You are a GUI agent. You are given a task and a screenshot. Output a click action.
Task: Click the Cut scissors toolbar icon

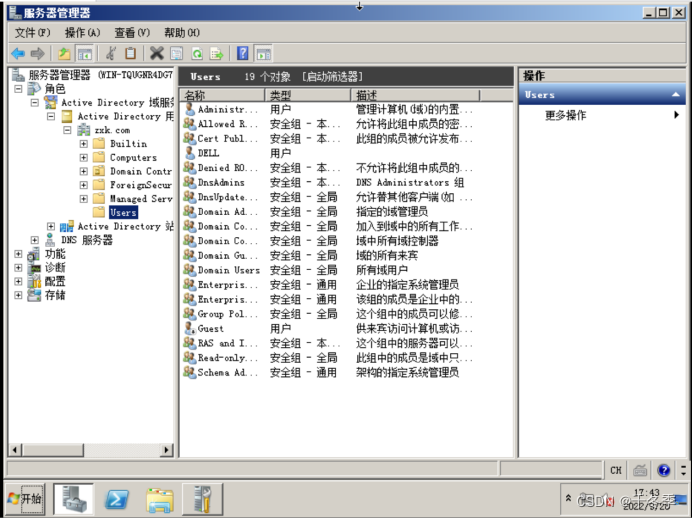(111, 53)
